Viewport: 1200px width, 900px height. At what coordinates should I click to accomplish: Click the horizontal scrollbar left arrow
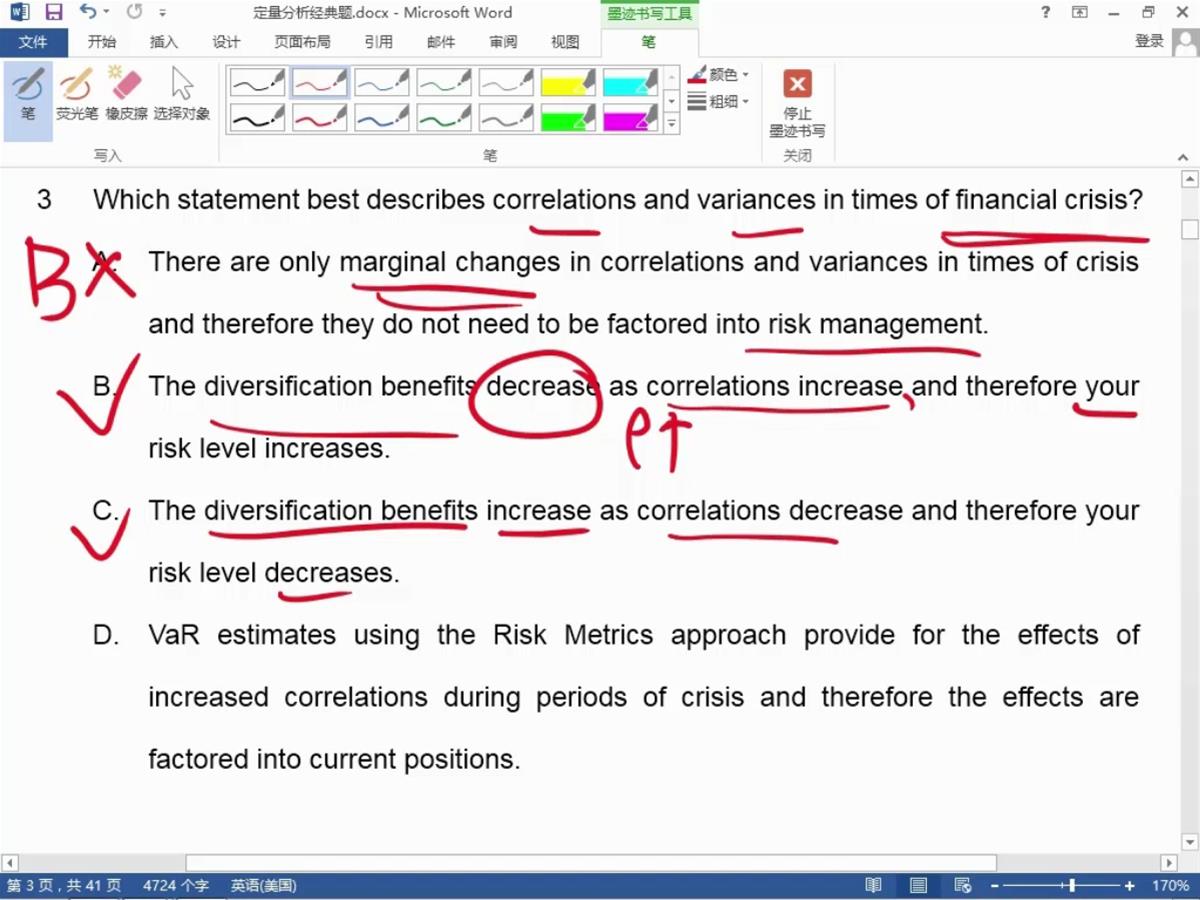[x=10, y=862]
